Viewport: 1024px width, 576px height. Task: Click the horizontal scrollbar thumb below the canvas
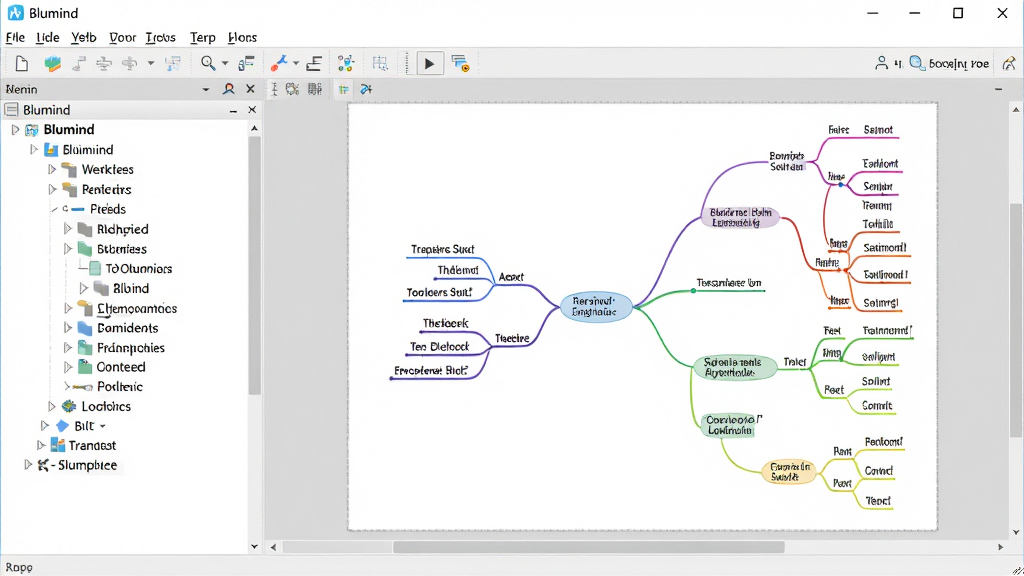(x=588, y=547)
